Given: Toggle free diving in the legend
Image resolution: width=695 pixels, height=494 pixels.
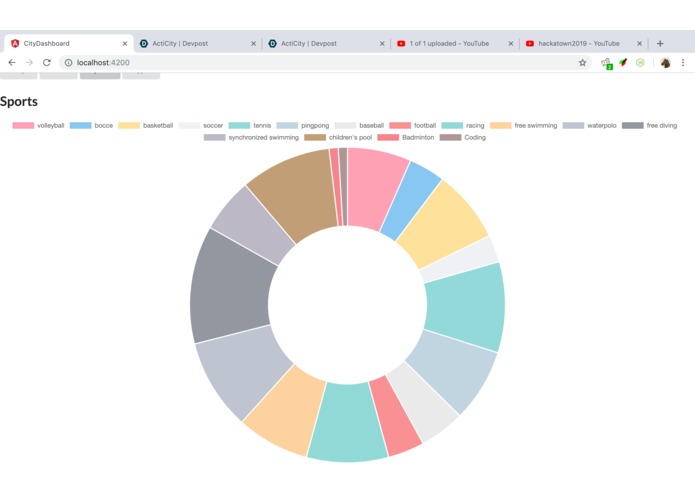Looking at the screenshot, I should (x=649, y=125).
